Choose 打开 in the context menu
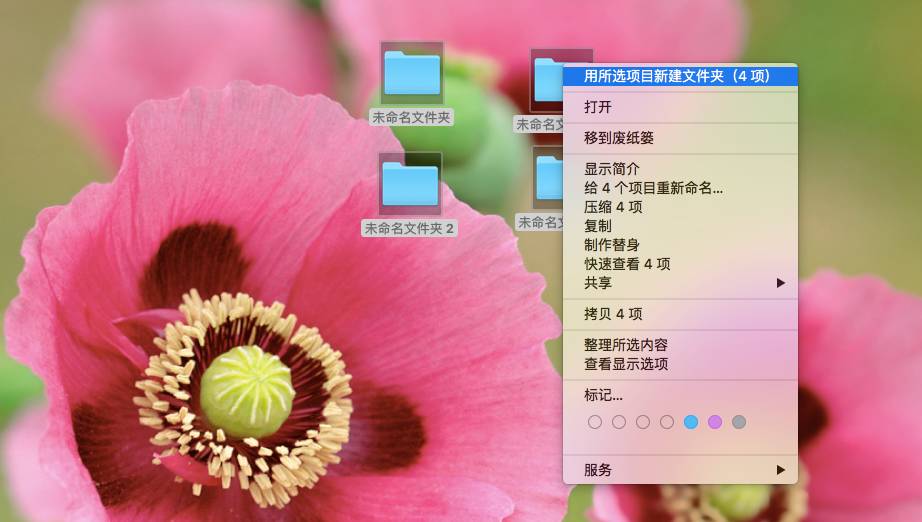Image resolution: width=922 pixels, height=522 pixels. click(680, 107)
